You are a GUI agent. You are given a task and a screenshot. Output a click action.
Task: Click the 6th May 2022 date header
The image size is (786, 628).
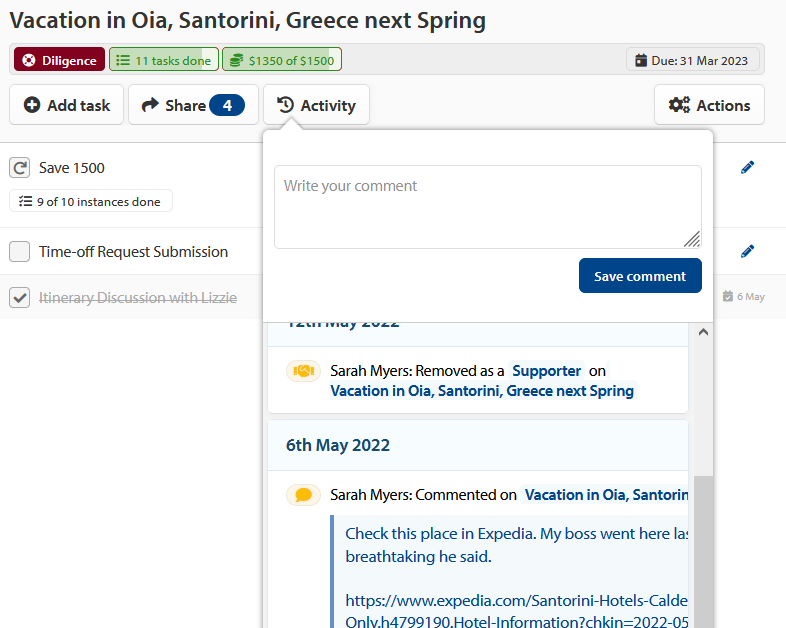[338, 445]
